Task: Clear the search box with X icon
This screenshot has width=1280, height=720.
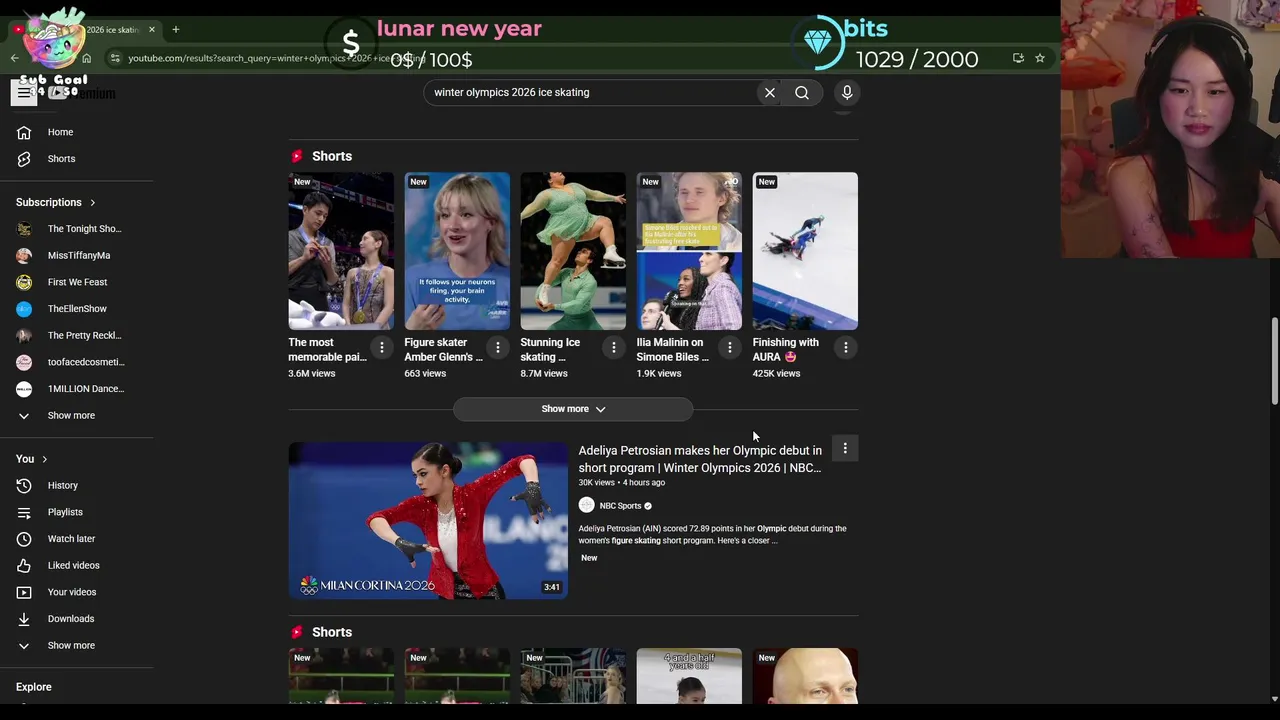Action: click(x=770, y=92)
